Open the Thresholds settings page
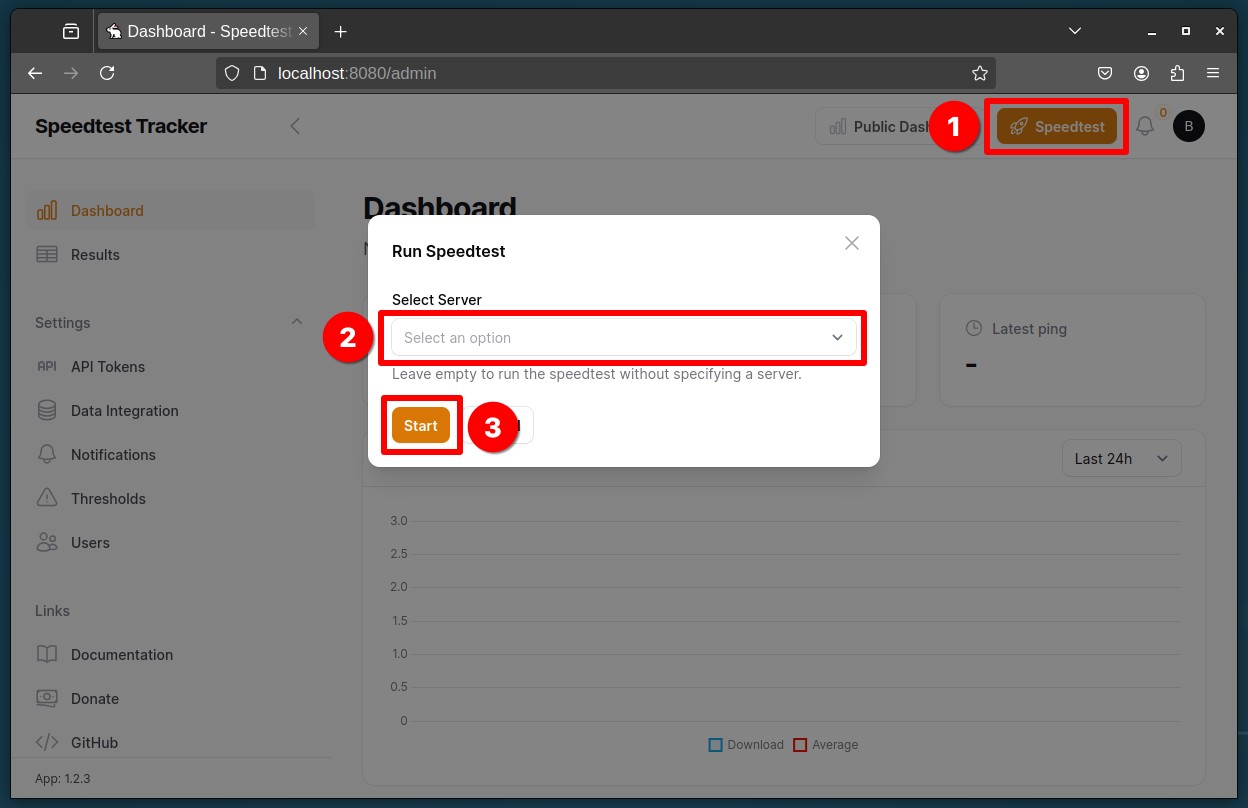The height and width of the screenshot is (808, 1248). click(171, 499)
